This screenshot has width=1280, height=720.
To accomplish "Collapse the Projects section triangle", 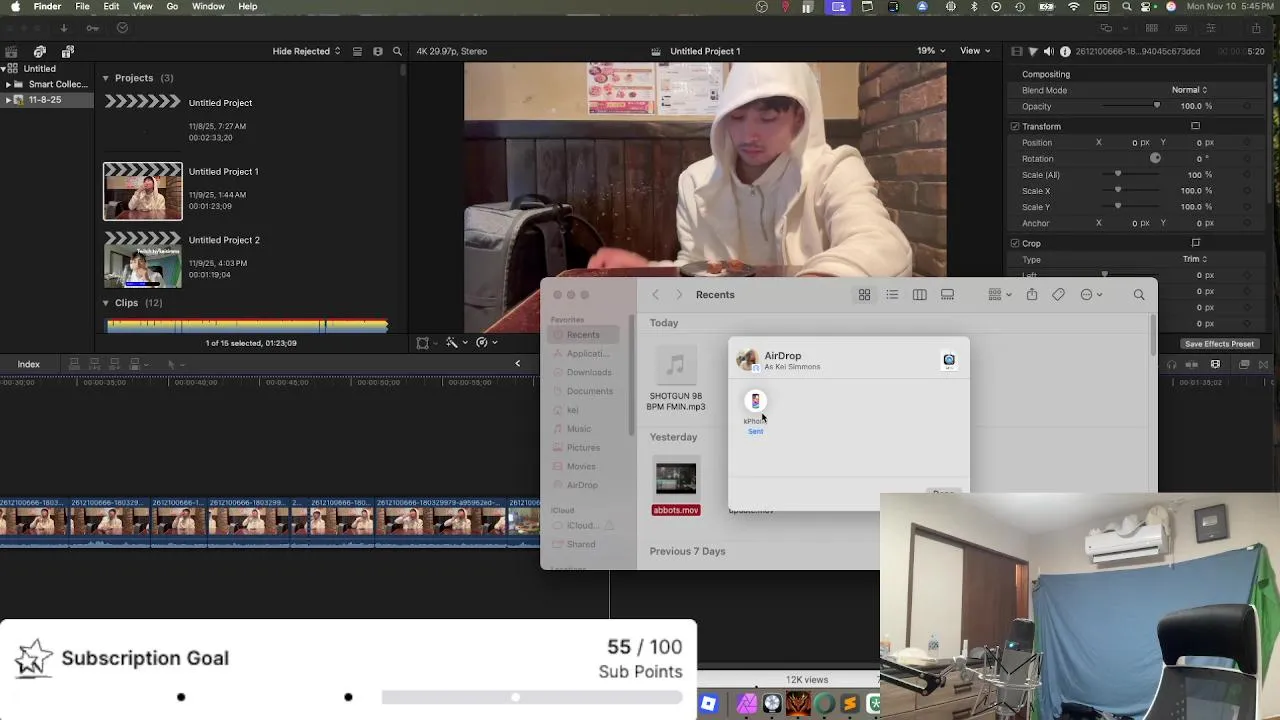I will (106, 78).
